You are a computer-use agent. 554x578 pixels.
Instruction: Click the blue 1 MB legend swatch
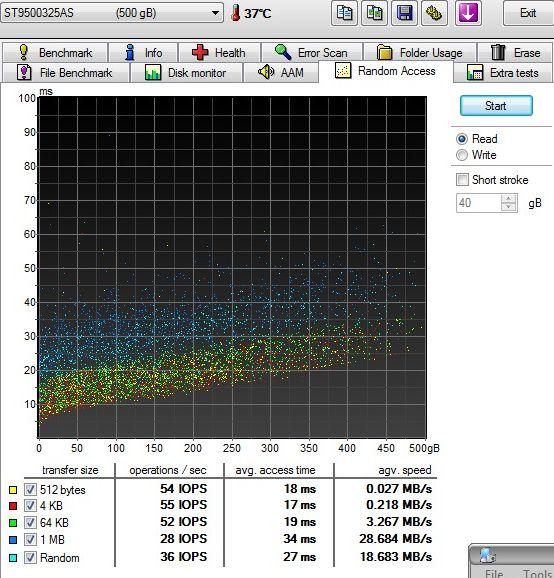[x=13, y=540]
